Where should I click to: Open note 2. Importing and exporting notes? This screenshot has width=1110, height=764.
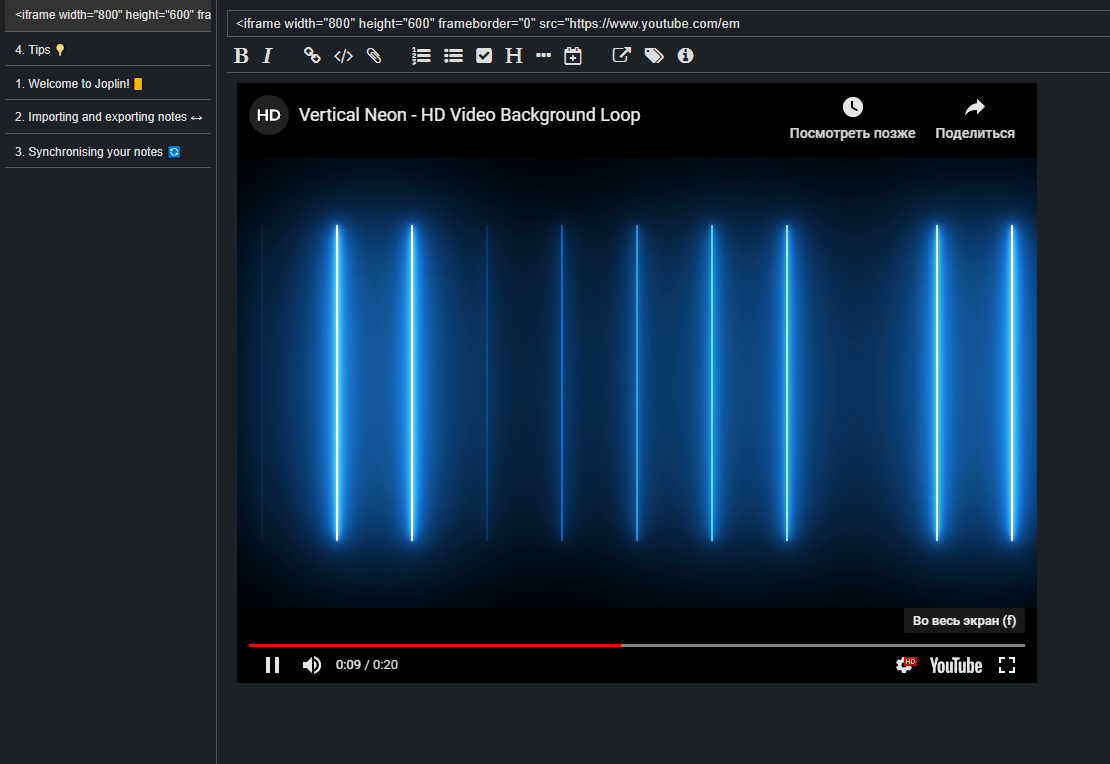click(108, 117)
